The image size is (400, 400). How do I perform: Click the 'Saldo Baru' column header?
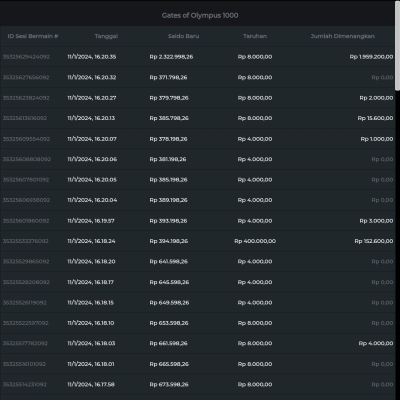[x=183, y=36]
